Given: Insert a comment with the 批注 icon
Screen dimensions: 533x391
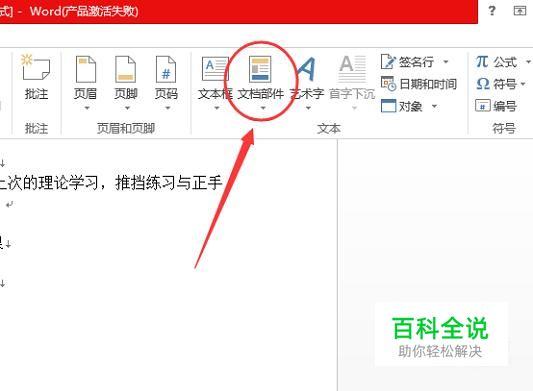Looking at the screenshot, I should tap(36, 76).
